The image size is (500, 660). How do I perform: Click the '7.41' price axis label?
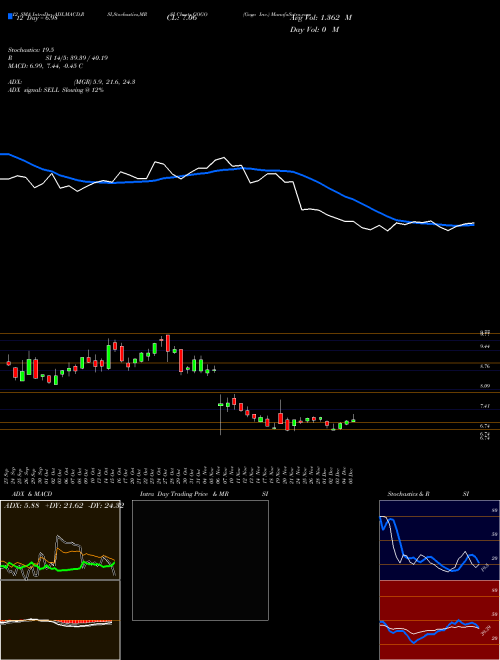tap(485, 406)
